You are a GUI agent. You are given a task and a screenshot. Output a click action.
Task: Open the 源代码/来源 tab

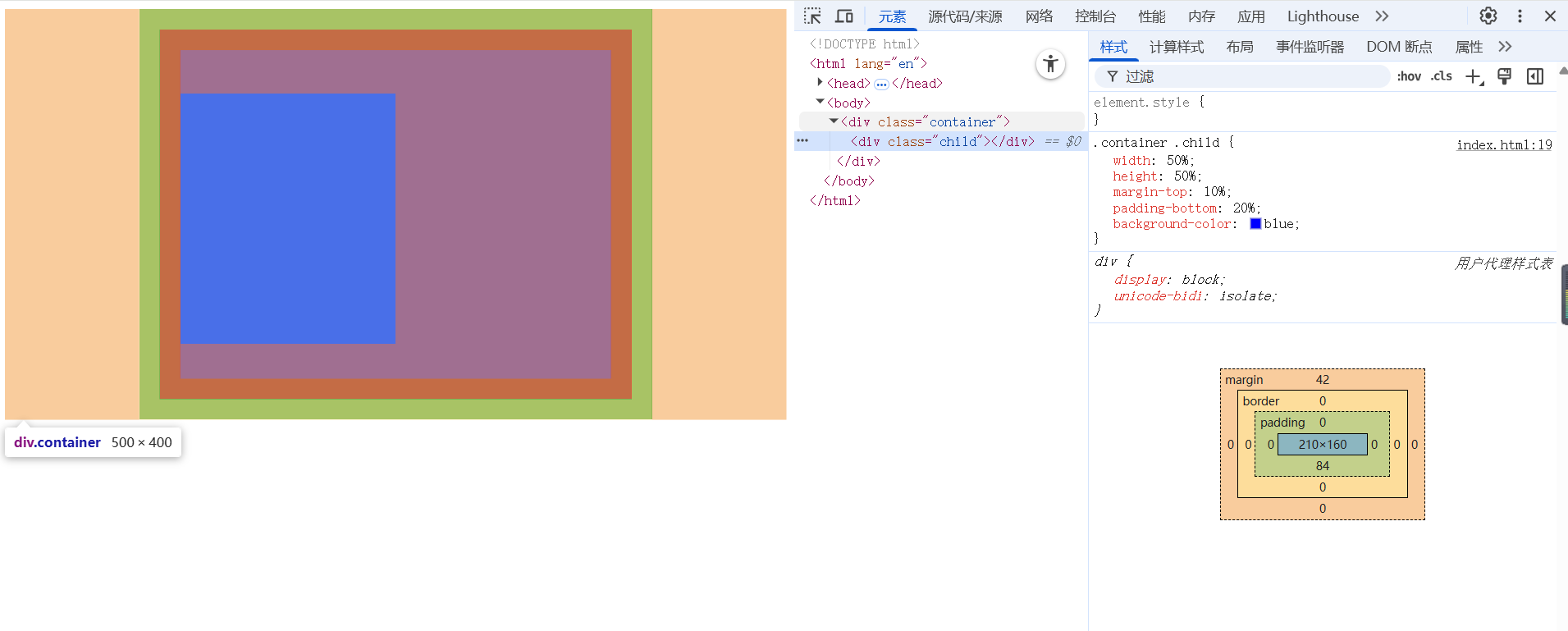(965, 16)
